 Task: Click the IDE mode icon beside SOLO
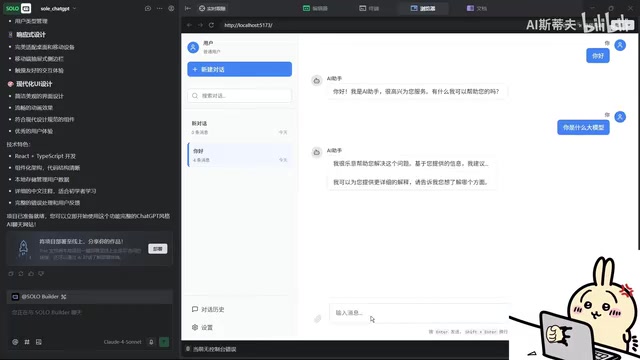[x=26, y=8]
